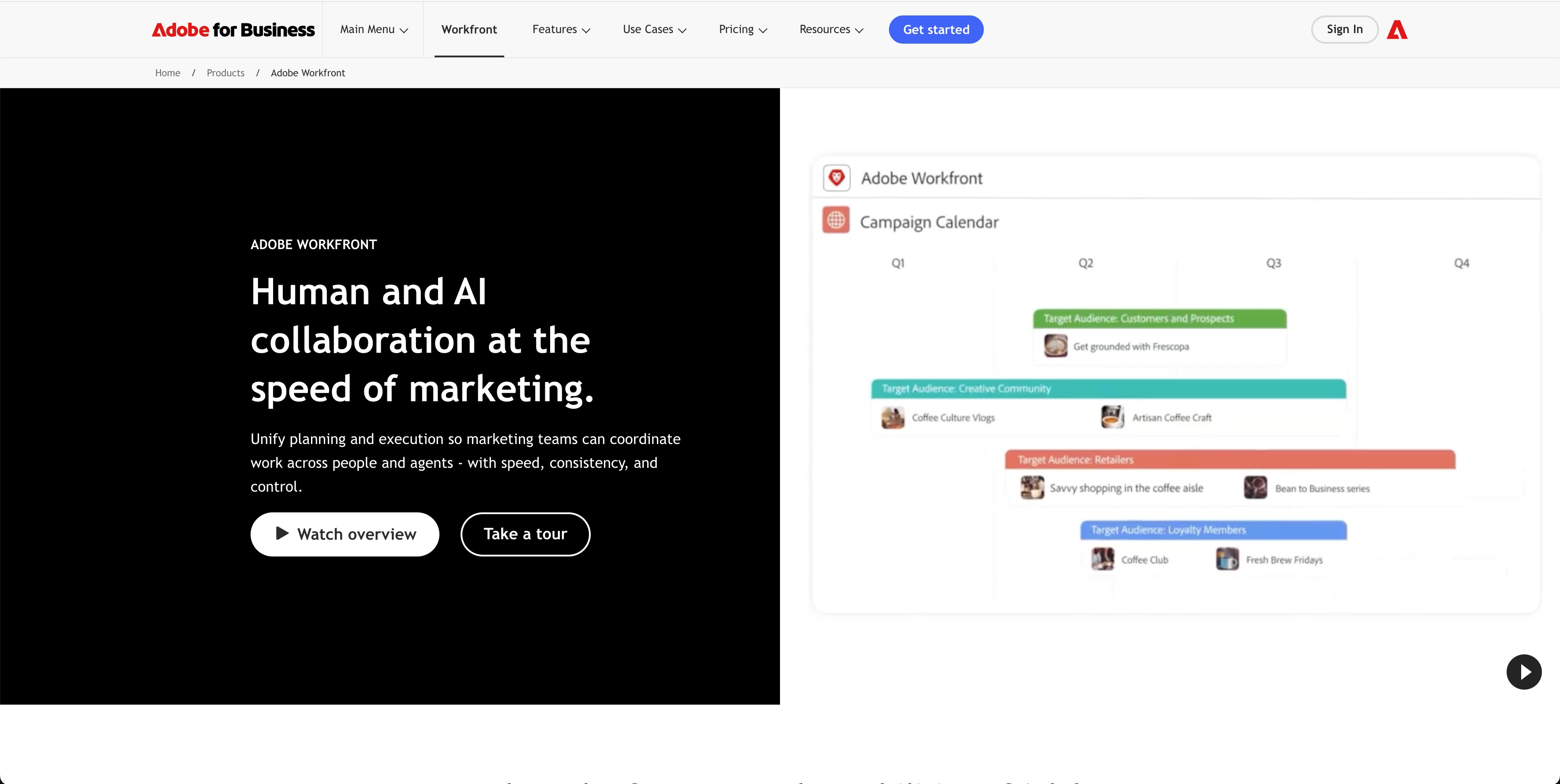Click the 'Fresh Brew Fridays' text
Image resolution: width=1560 pixels, height=784 pixels.
pyautogui.click(x=1284, y=560)
